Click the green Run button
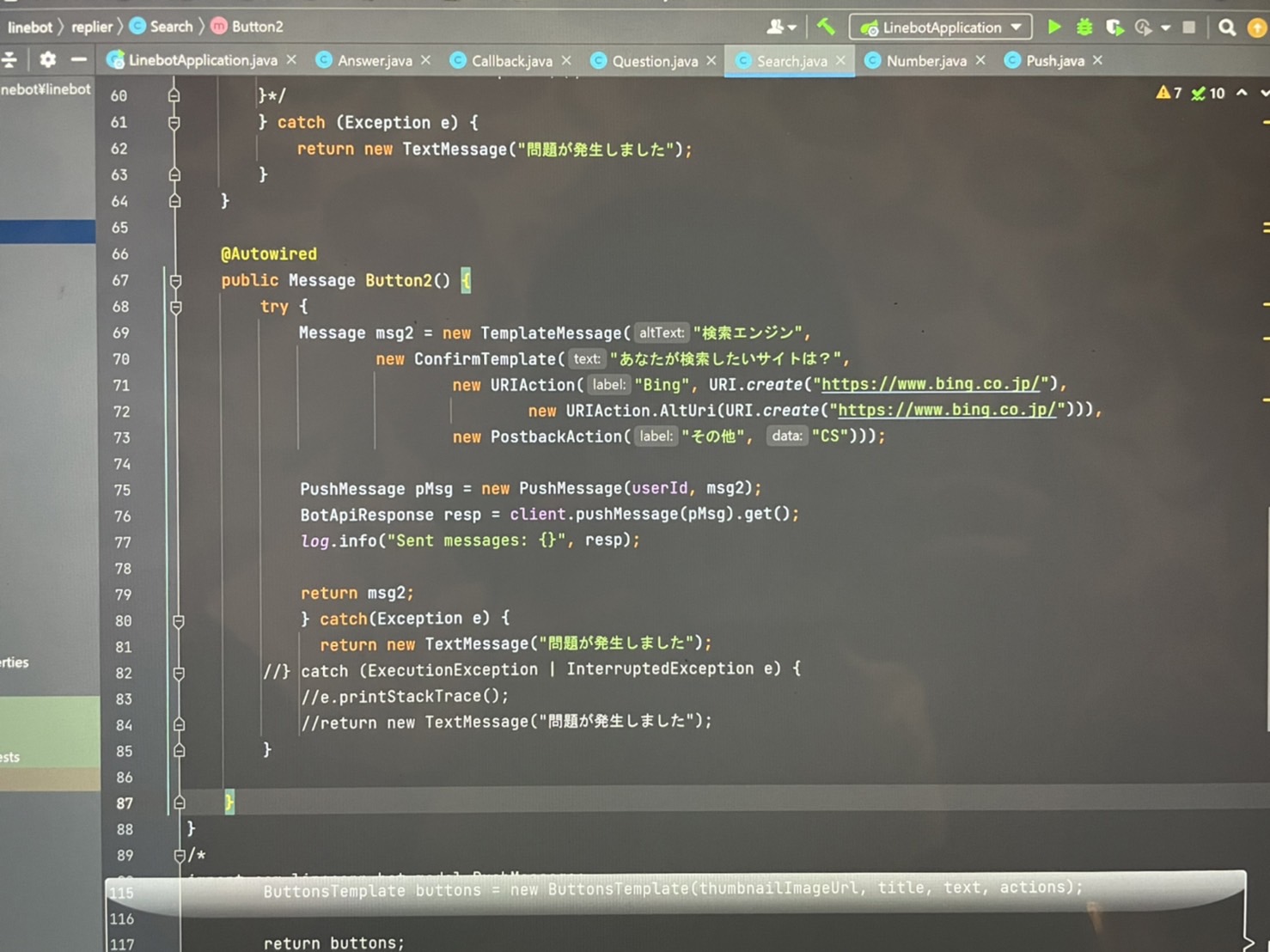Viewport: 1270px width, 952px height. point(1054,27)
